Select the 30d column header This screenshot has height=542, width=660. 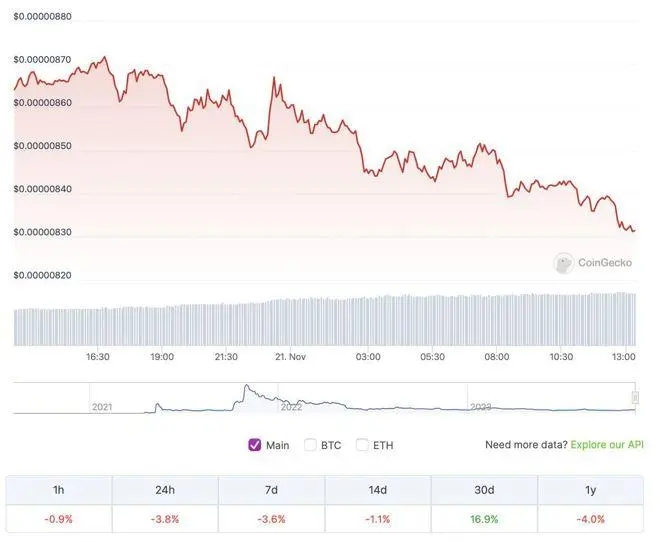[x=484, y=490]
